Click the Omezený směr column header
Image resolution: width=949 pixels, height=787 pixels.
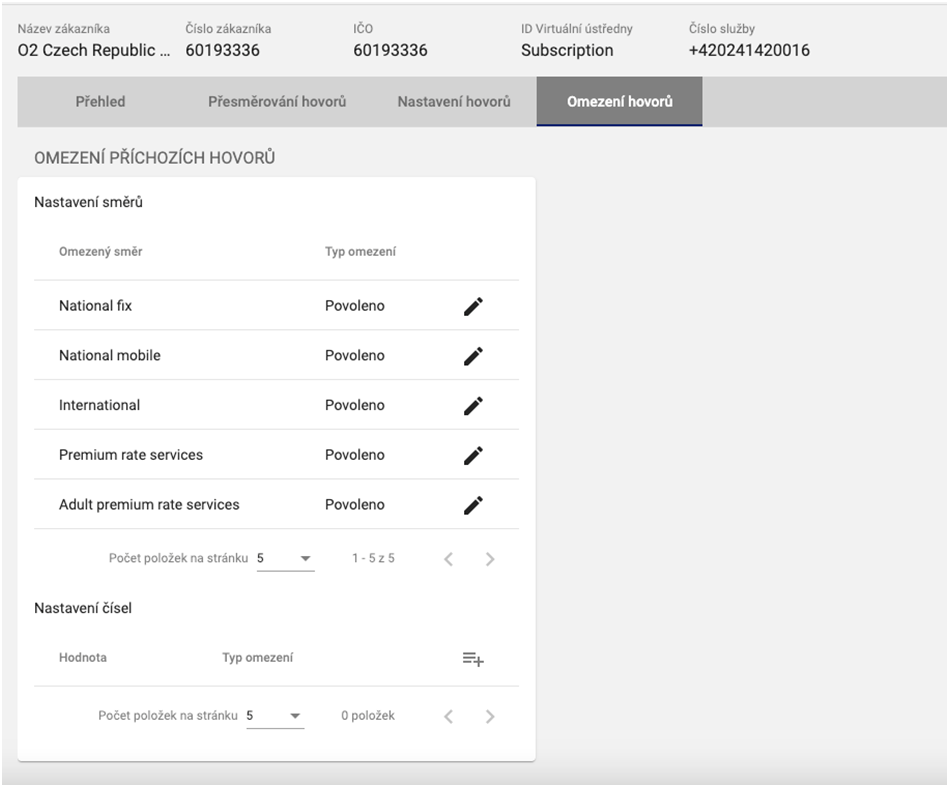coord(100,252)
